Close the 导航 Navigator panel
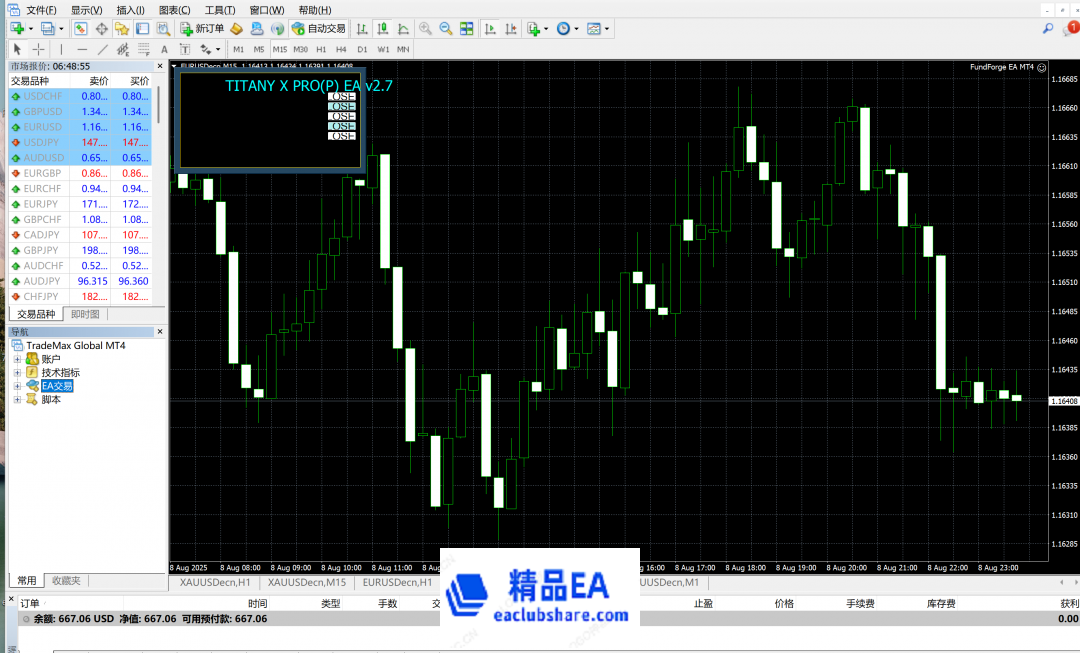 pyautogui.click(x=160, y=331)
